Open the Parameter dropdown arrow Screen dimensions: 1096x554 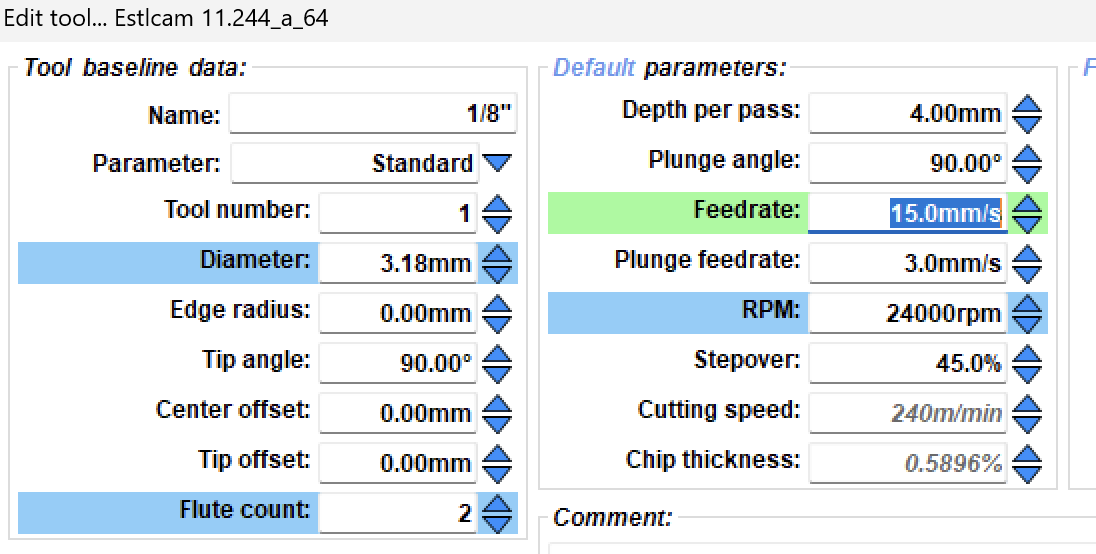click(498, 163)
